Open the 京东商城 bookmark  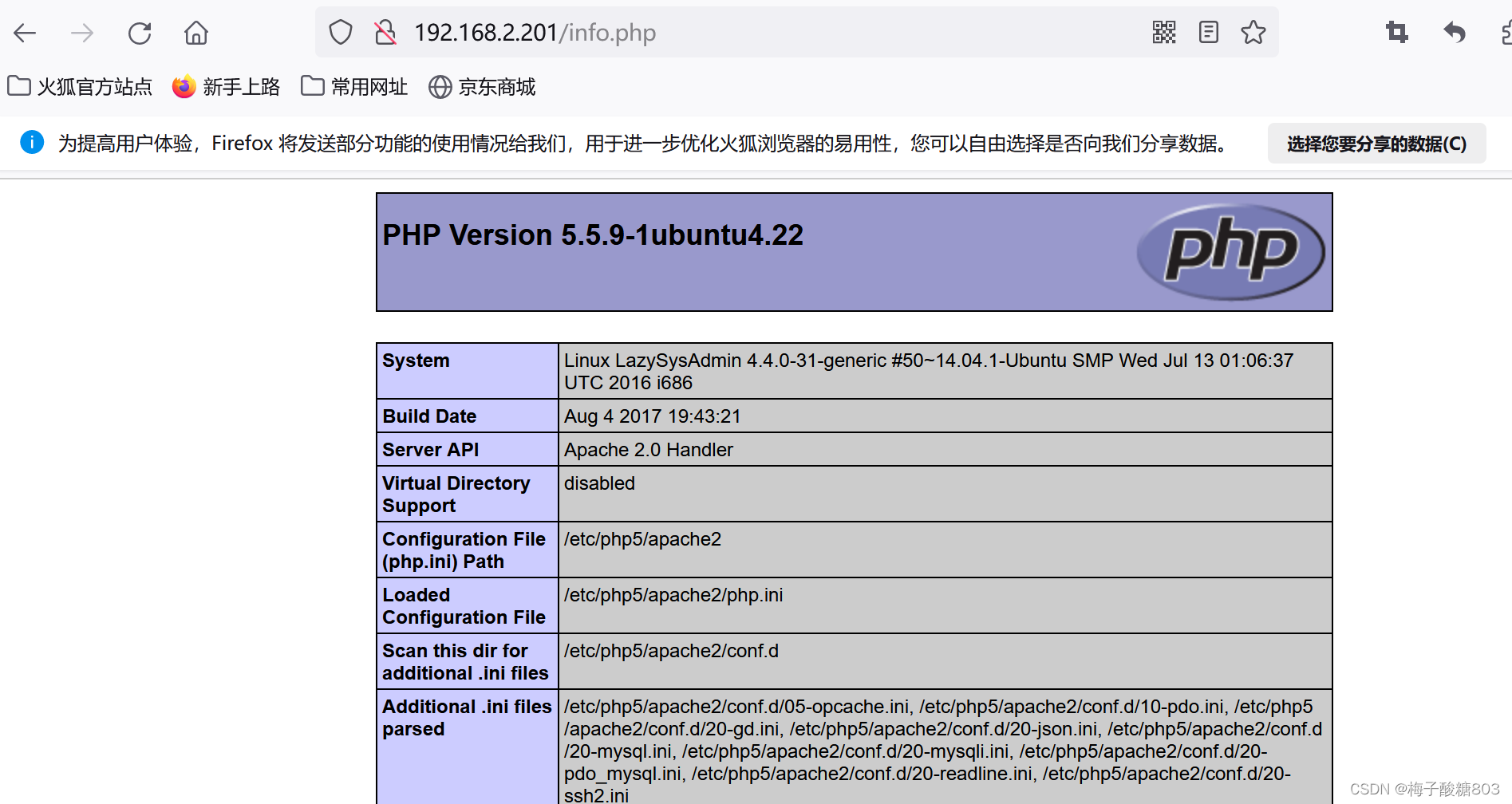[482, 87]
